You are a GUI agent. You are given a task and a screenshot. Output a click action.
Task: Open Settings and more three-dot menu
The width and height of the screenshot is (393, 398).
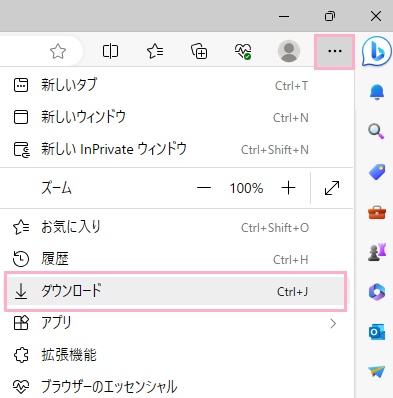pos(334,51)
